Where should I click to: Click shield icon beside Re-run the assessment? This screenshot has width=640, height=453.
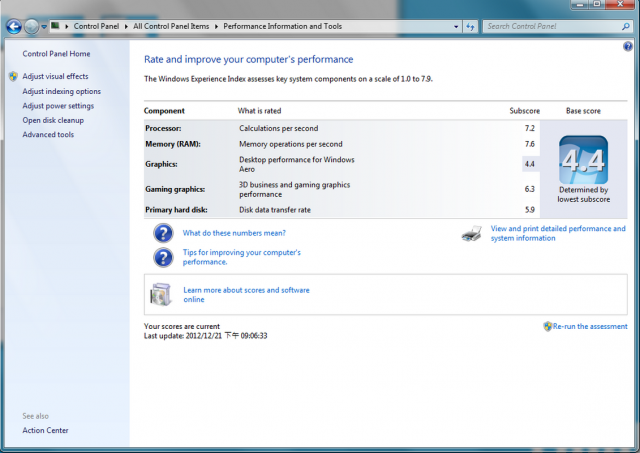(x=547, y=326)
